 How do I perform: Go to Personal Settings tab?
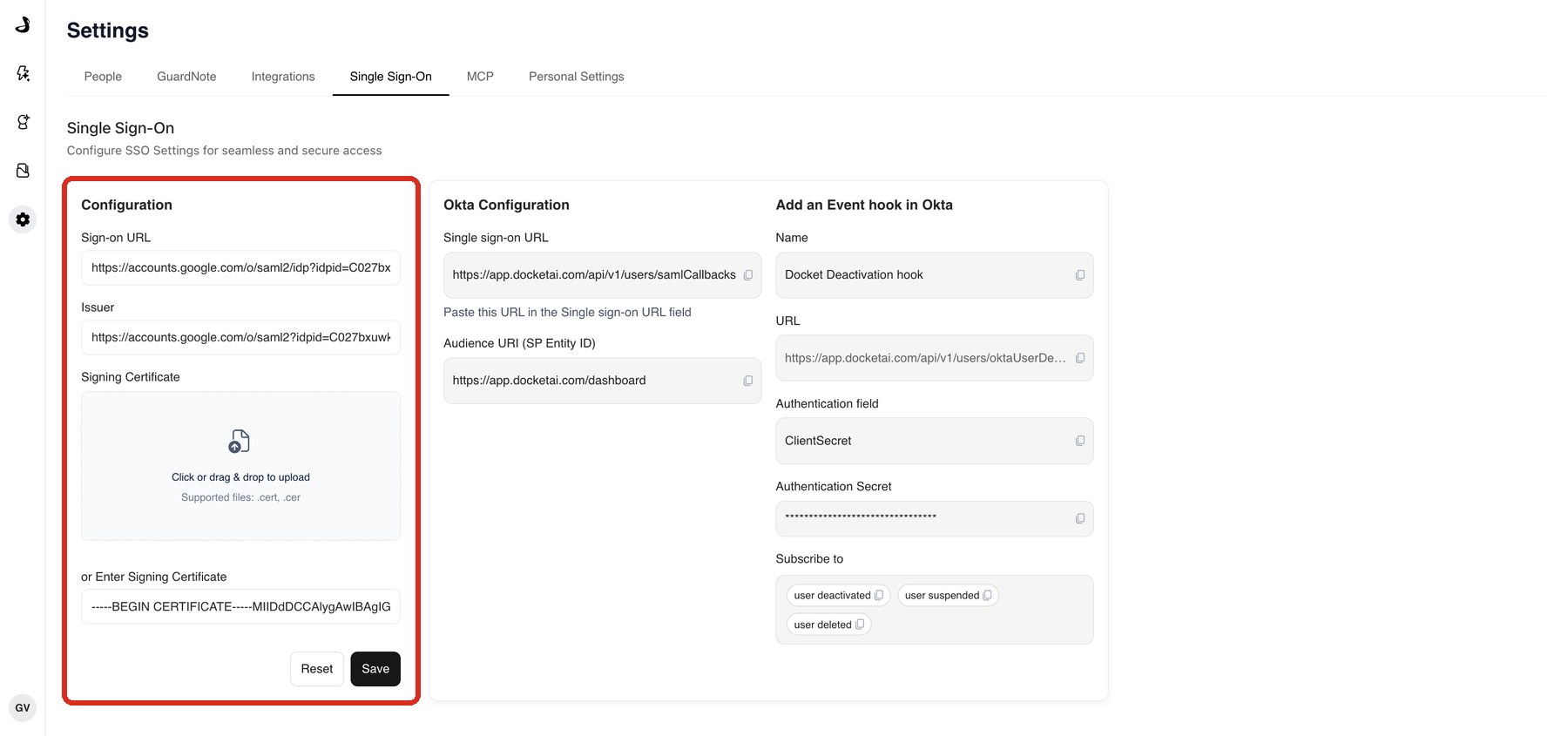click(x=577, y=77)
